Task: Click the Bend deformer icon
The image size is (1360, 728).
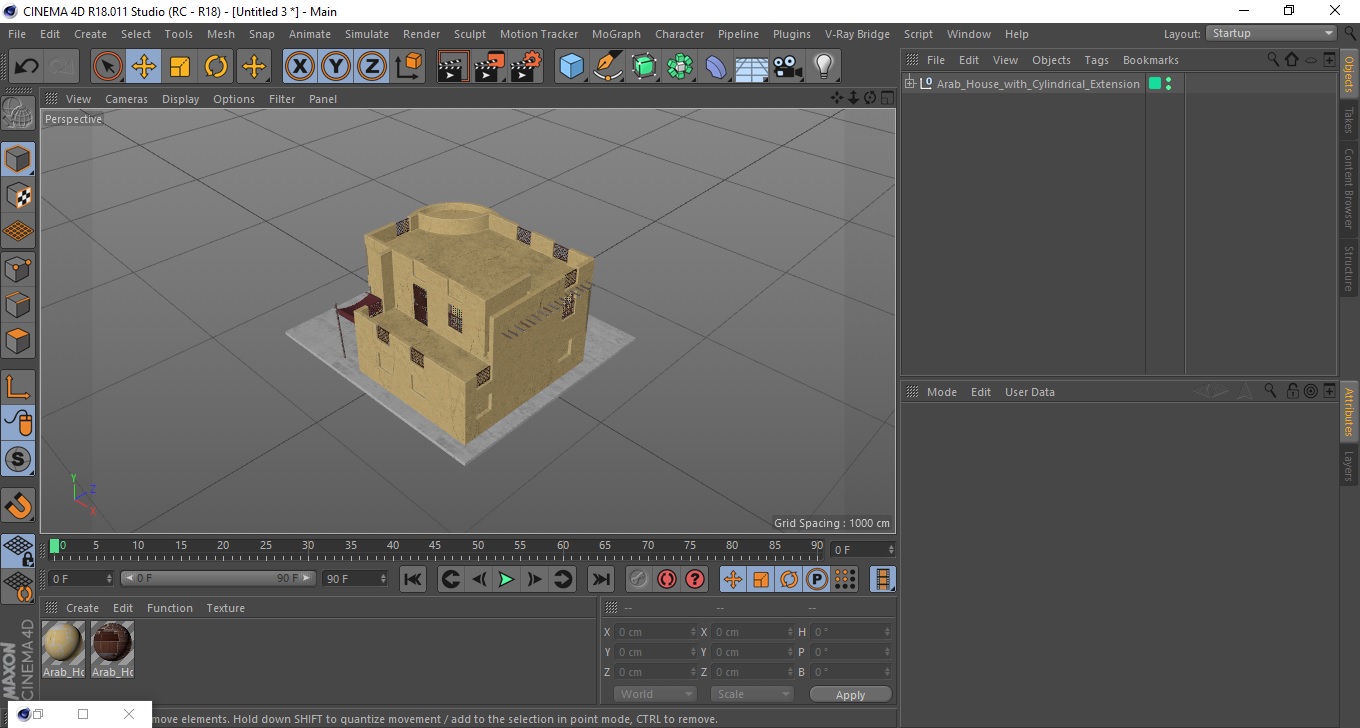Action: tap(717, 67)
